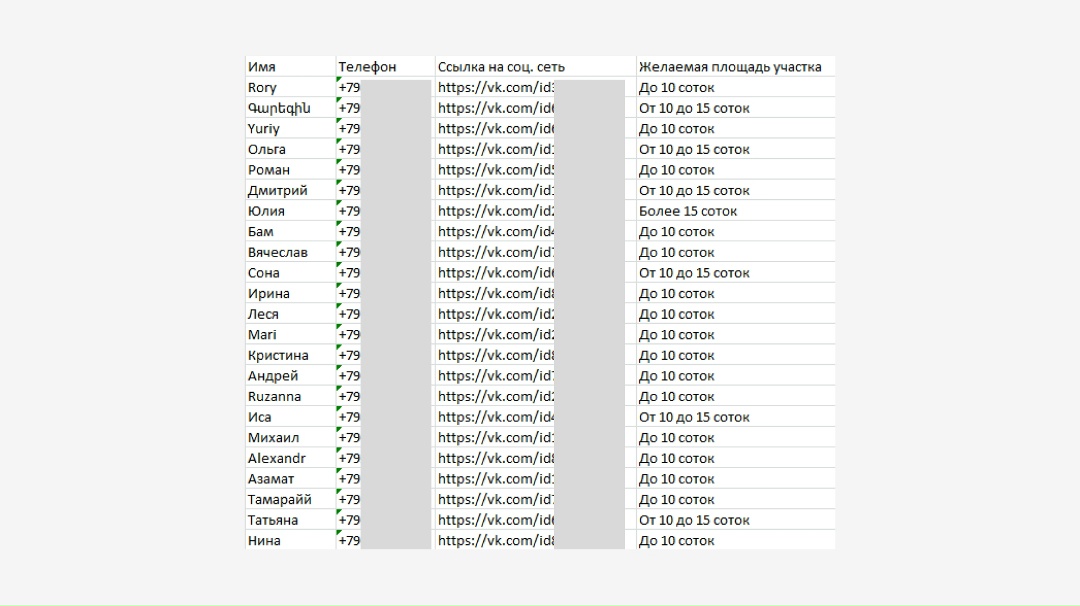Click the "Более 15 соток" cell
This screenshot has width=1080, height=606.
(688, 211)
